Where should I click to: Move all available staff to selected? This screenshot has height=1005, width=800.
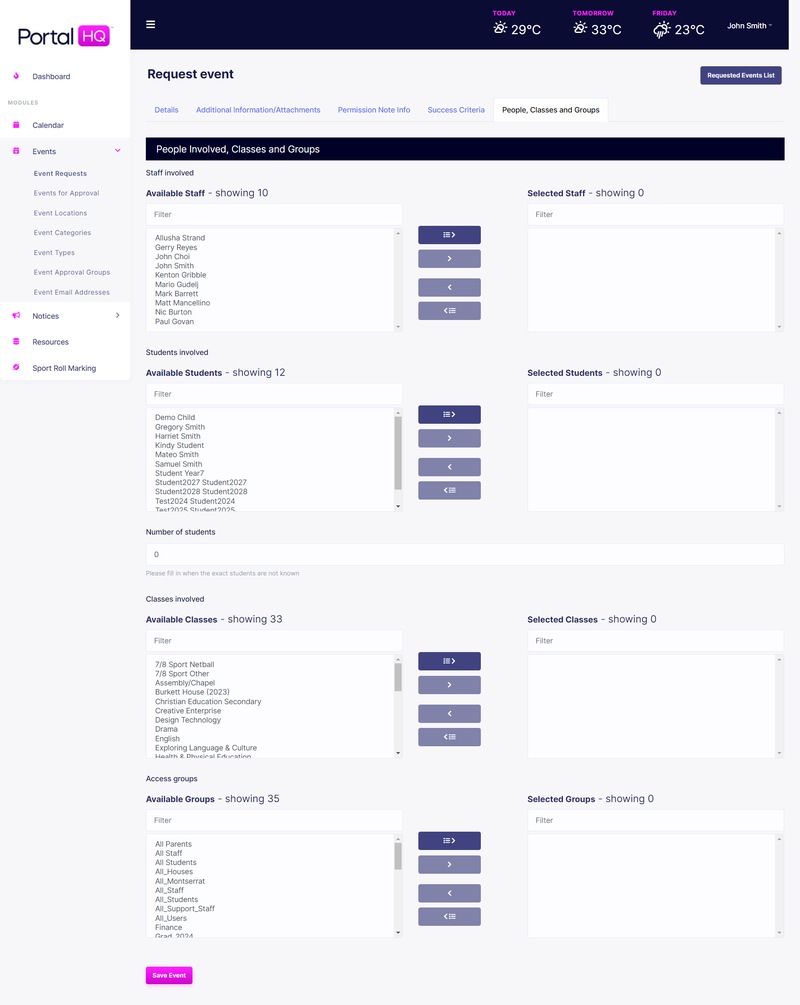tap(449, 233)
